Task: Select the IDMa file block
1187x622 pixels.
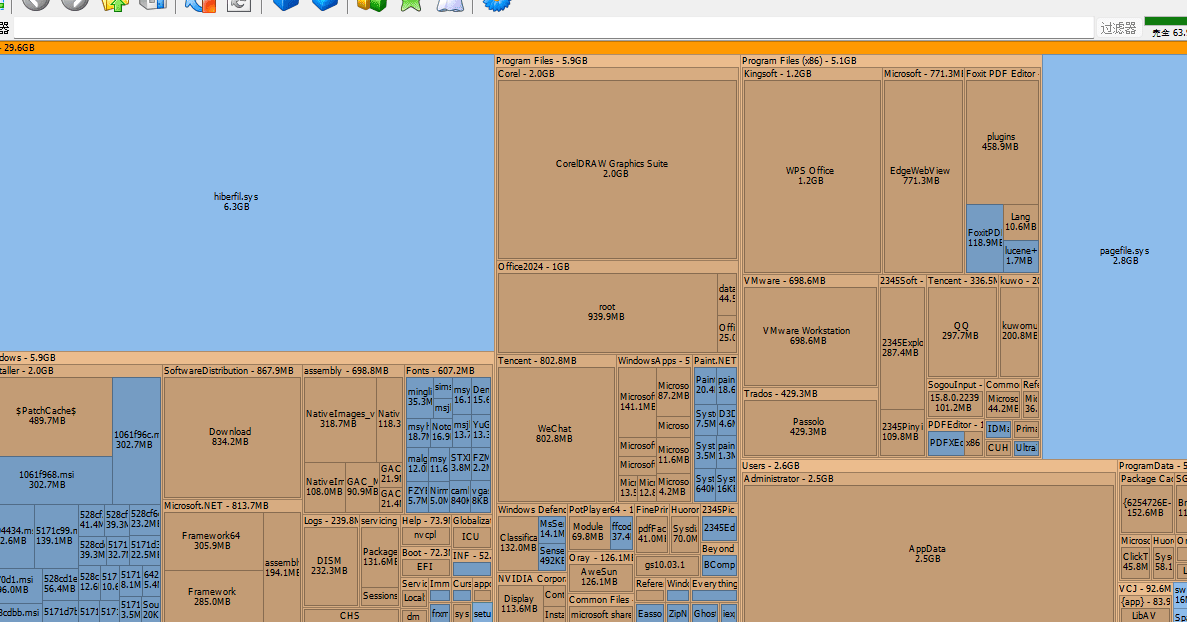Action: coord(998,429)
